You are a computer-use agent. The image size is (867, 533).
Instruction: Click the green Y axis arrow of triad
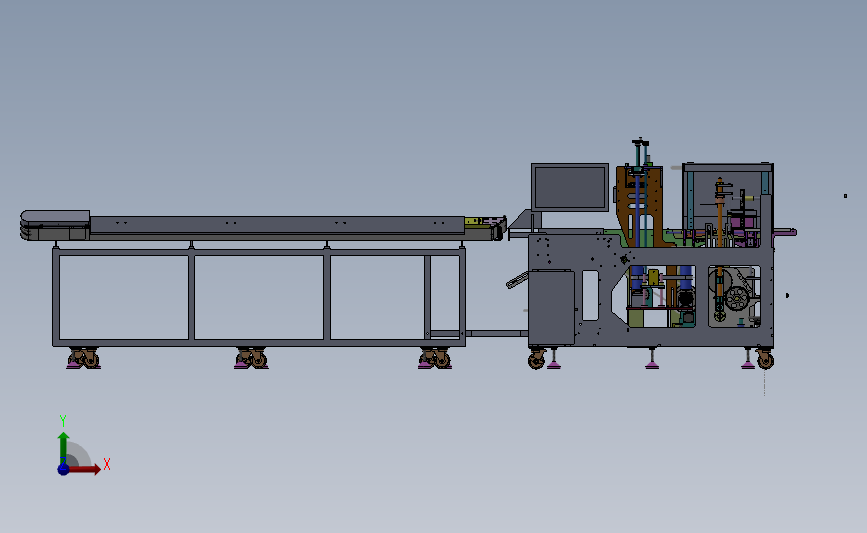pos(64,447)
